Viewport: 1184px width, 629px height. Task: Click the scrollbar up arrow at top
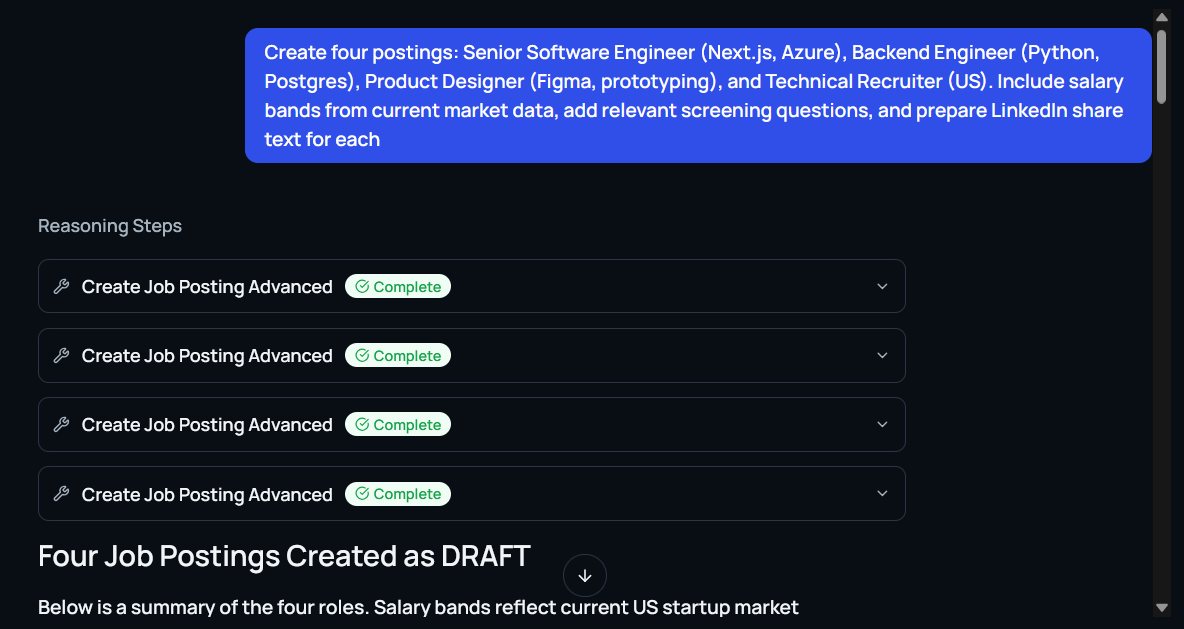click(1161, 16)
